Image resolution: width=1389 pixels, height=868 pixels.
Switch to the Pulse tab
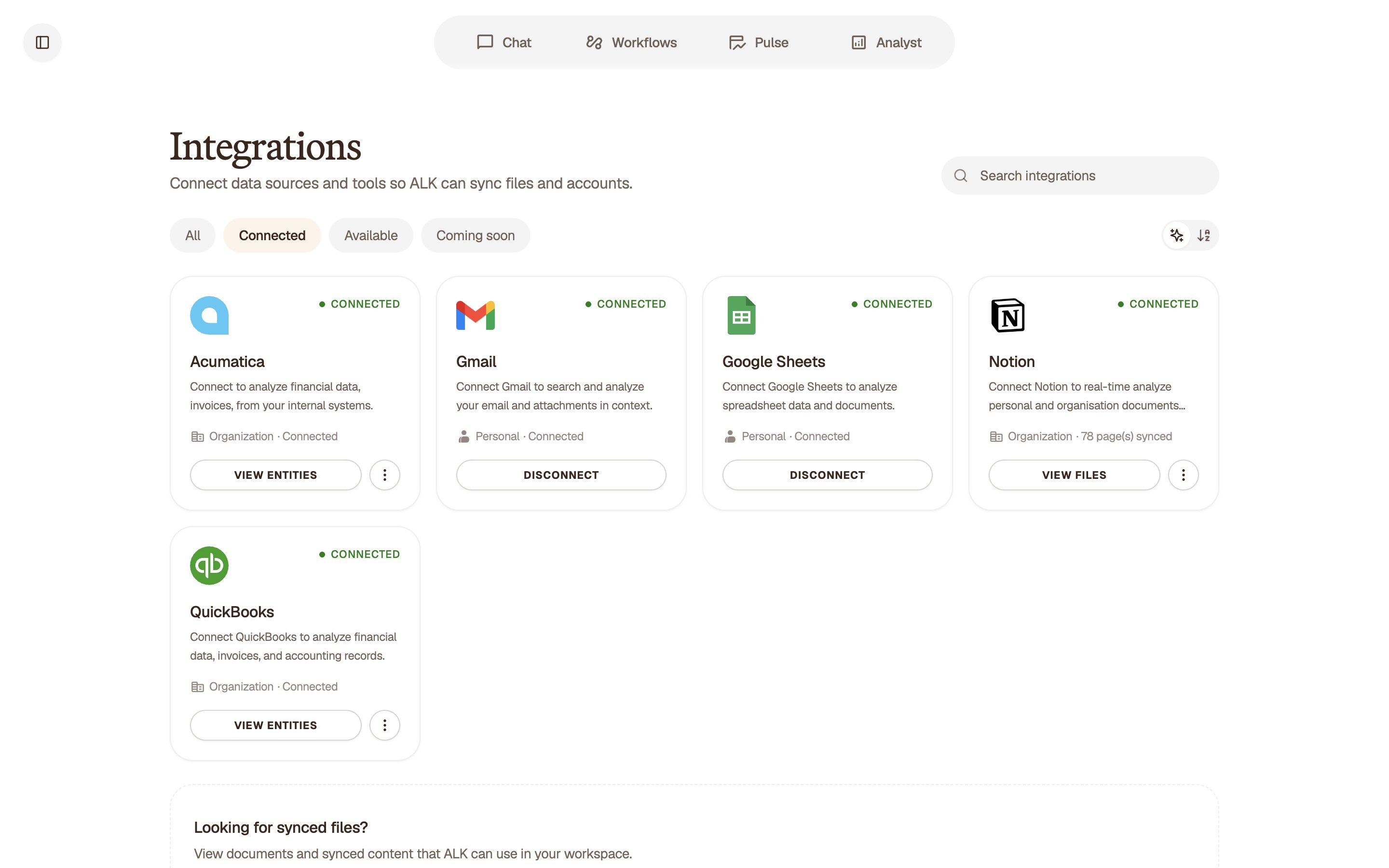[758, 42]
